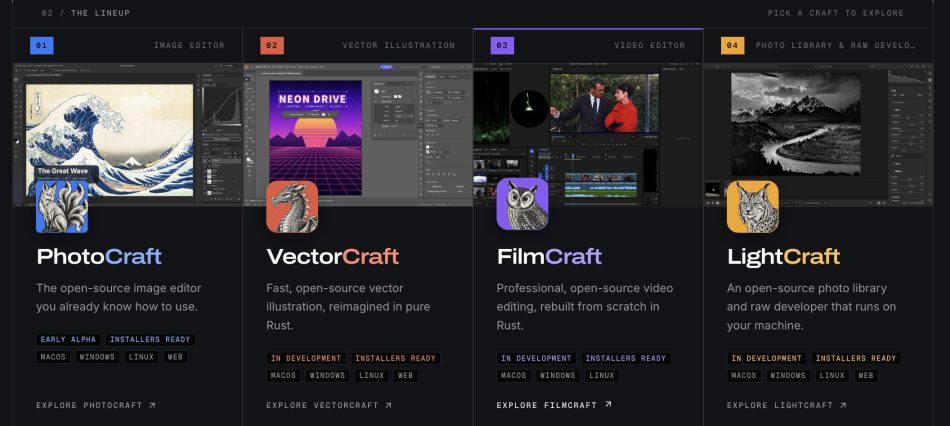The width and height of the screenshot is (950, 426).
Task: Click the PhotoCraft nine-tailed fox app icon
Action: (62, 207)
